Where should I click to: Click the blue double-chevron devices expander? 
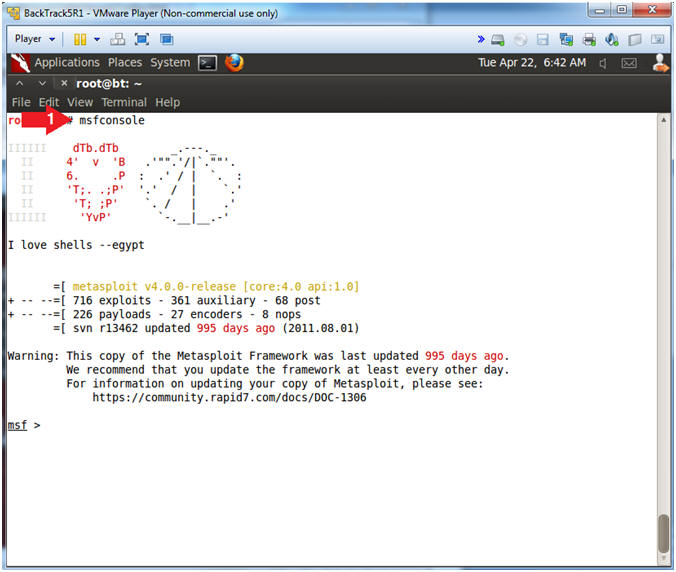481,40
